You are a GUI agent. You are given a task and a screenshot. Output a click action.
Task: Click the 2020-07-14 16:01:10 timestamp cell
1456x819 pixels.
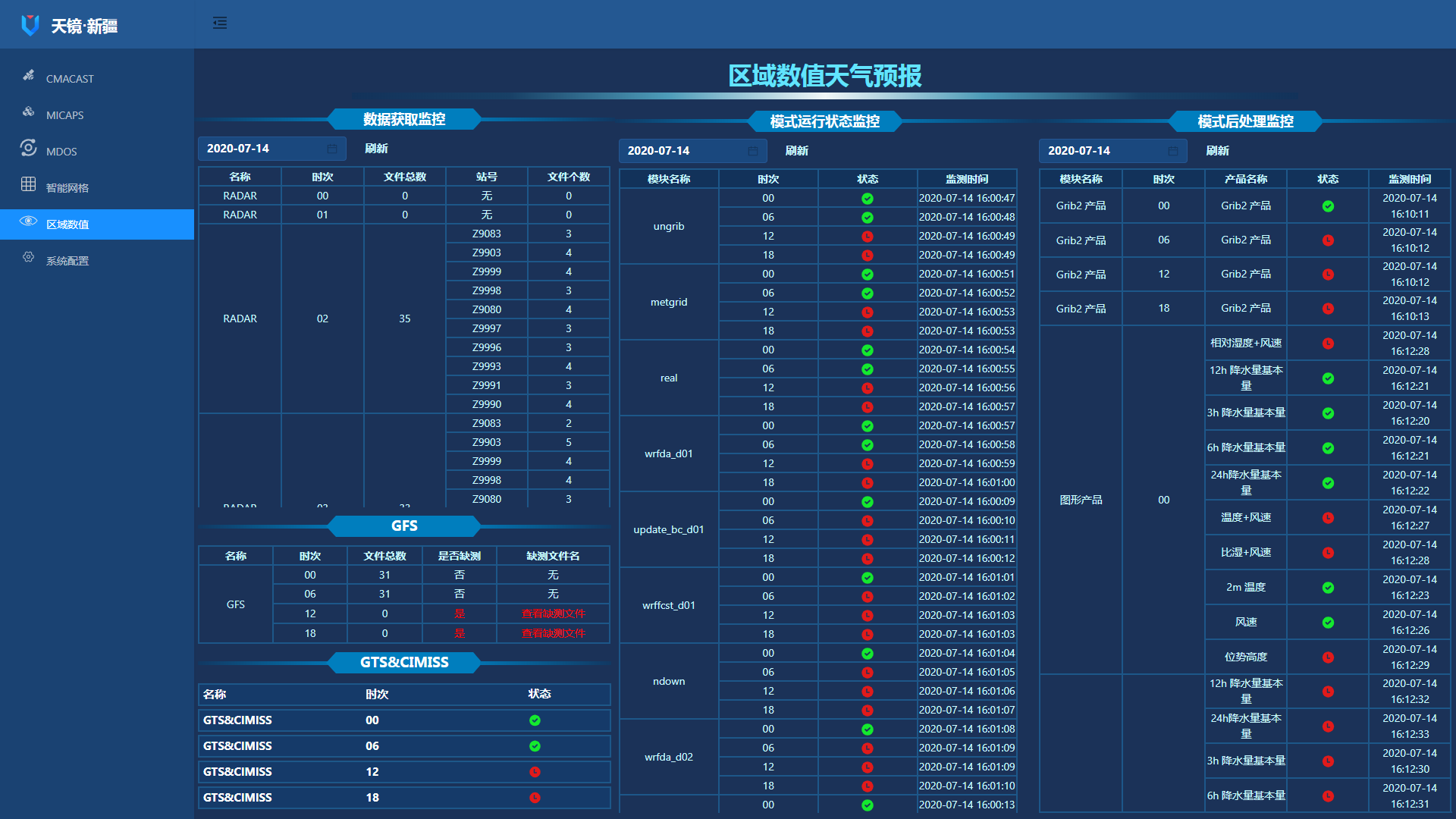(x=967, y=786)
